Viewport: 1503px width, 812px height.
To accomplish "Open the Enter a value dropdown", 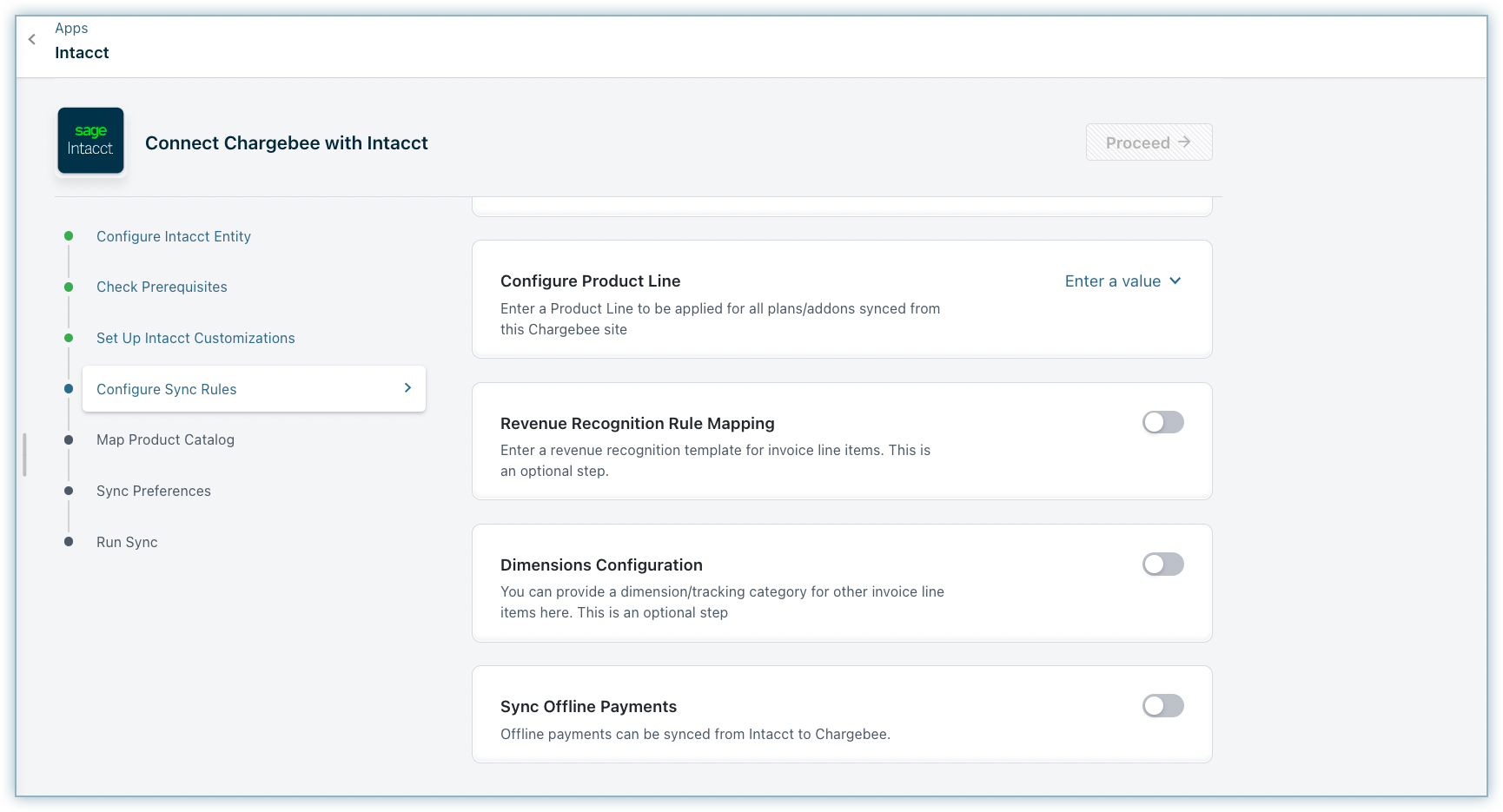I will [x=1113, y=281].
